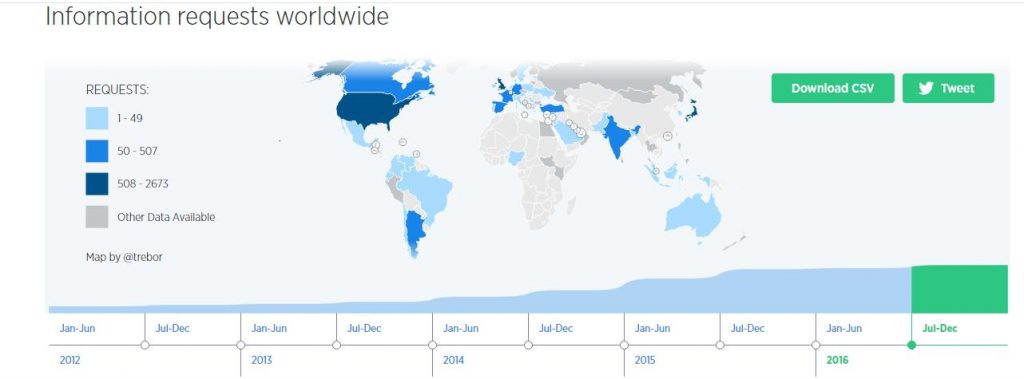1024x379 pixels.
Task: Open the @trebor map credit link
Action: click(142, 257)
